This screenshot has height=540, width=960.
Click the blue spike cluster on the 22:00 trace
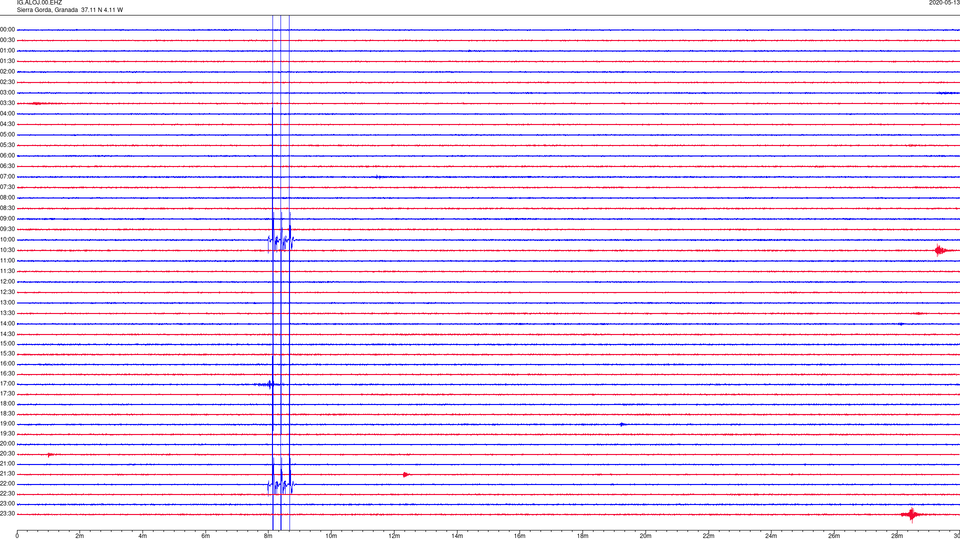(x=281, y=484)
